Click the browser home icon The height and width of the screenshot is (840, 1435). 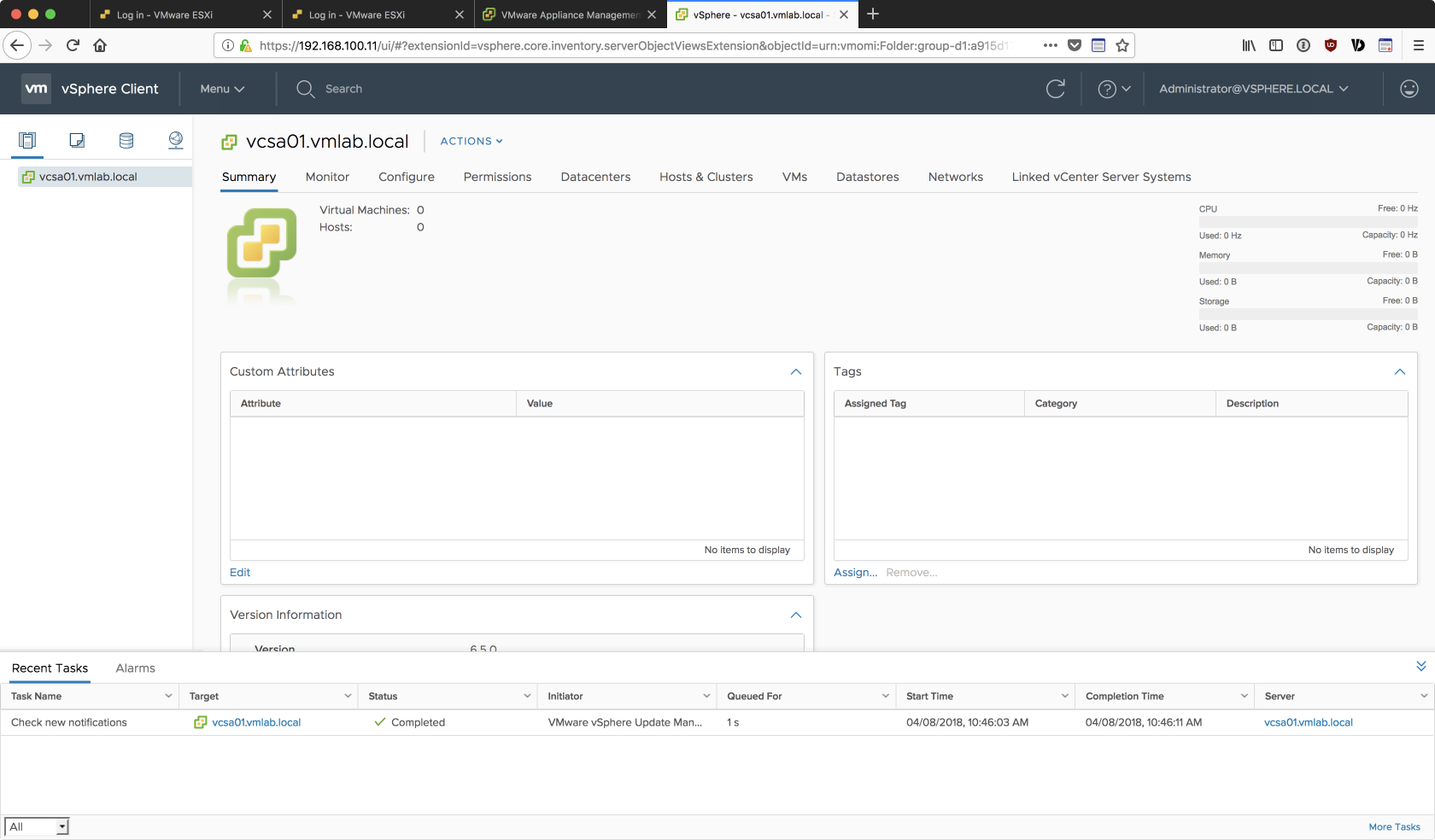click(100, 45)
